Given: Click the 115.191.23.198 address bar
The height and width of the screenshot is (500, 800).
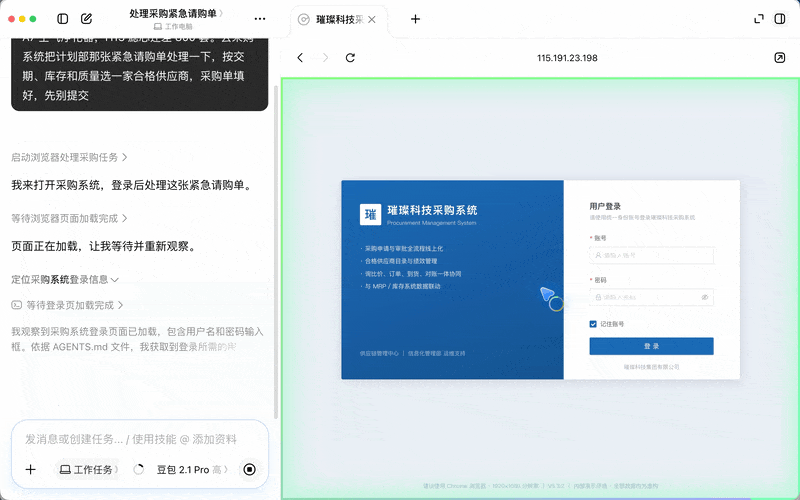Looking at the screenshot, I should [x=567, y=58].
